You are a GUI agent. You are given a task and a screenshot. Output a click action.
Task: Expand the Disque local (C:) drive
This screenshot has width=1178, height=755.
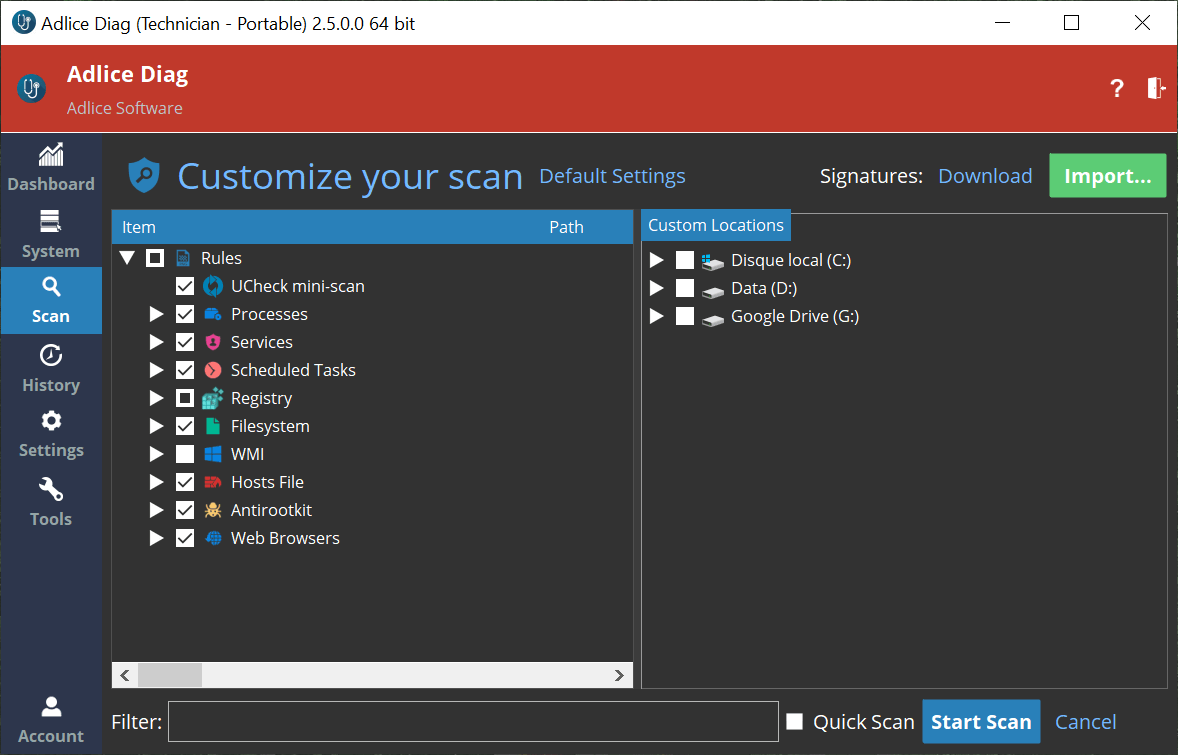coord(656,260)
